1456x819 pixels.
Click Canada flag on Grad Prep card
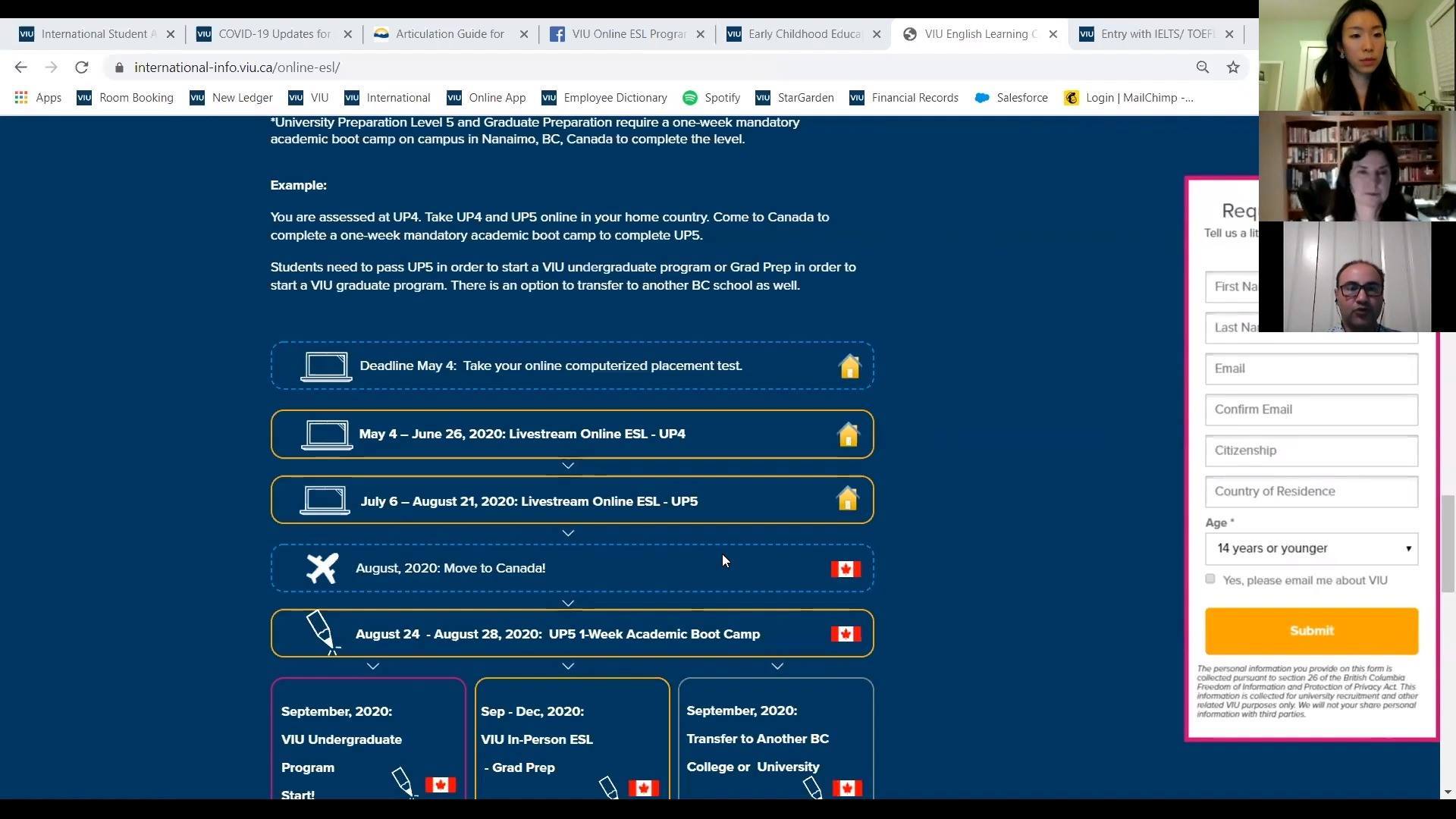[643, 788]
